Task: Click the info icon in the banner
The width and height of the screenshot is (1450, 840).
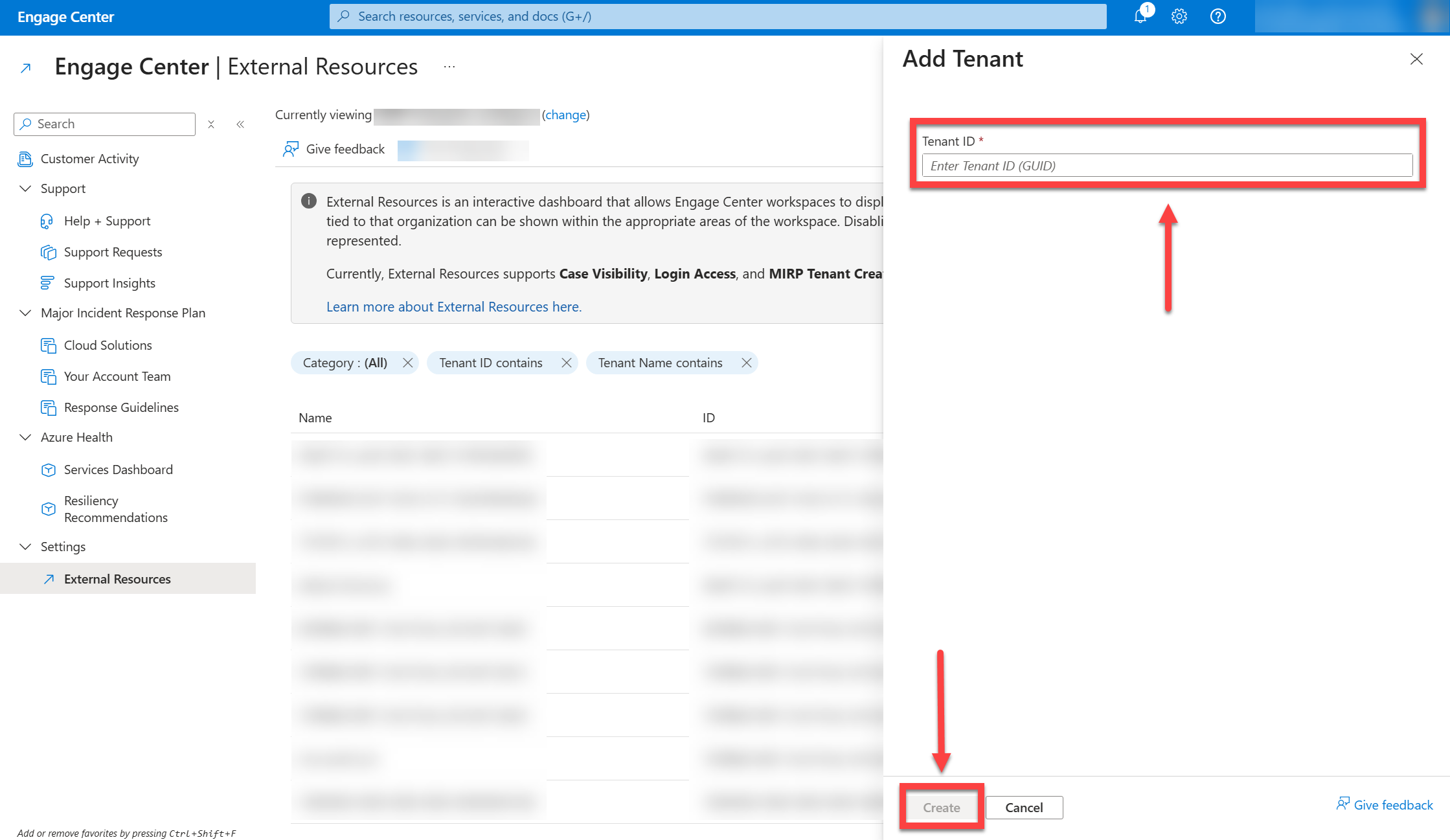Action: [309, 201]
